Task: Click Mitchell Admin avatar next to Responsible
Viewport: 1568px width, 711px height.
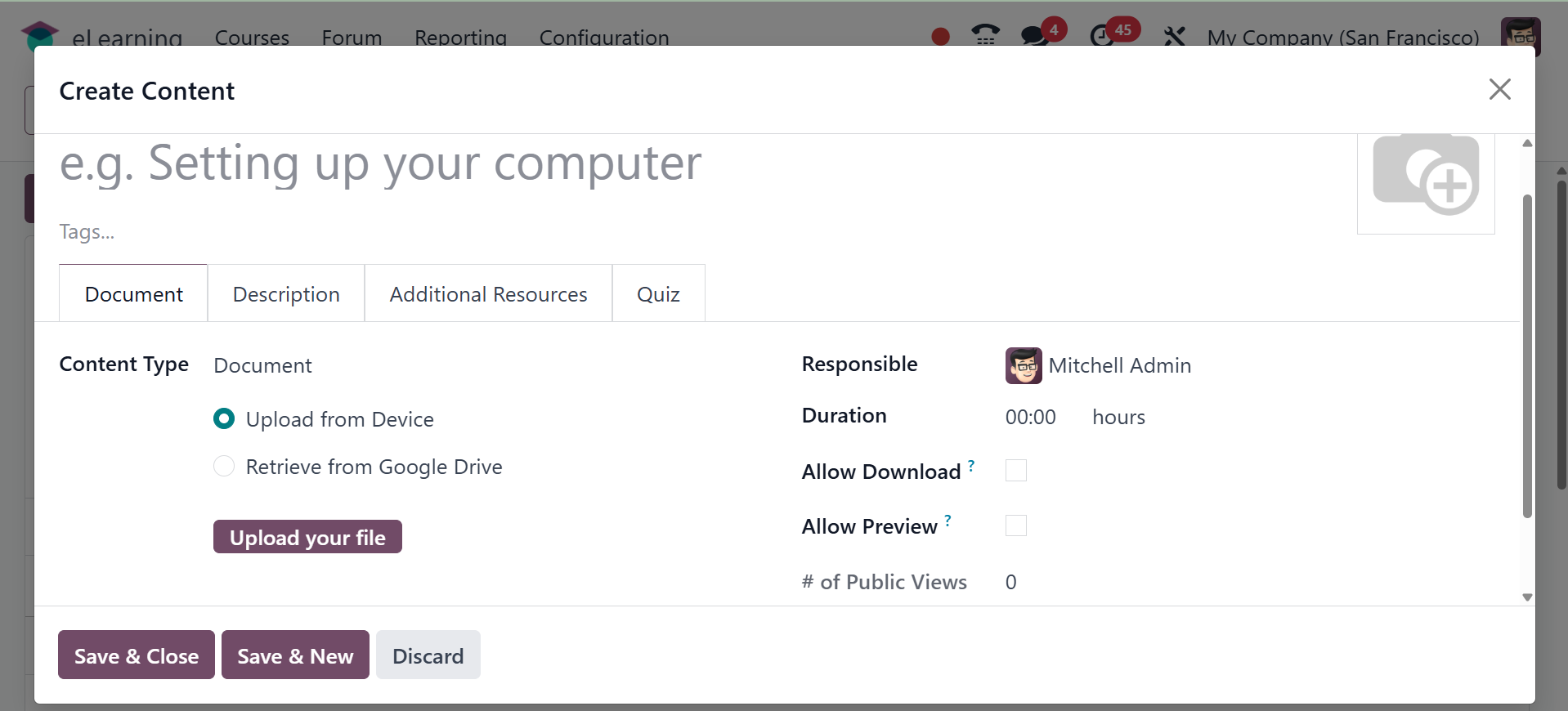Action: pos(1024,365)
